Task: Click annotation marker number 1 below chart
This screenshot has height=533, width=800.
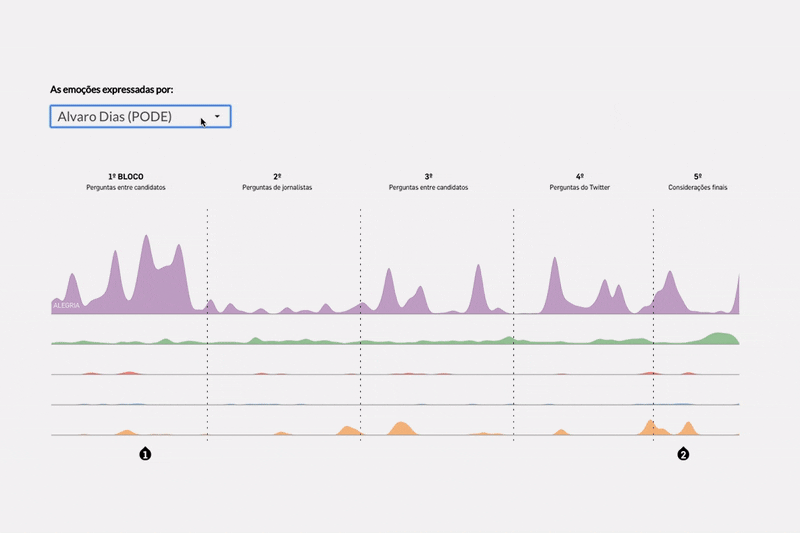Action: click(x=145, y=454)
